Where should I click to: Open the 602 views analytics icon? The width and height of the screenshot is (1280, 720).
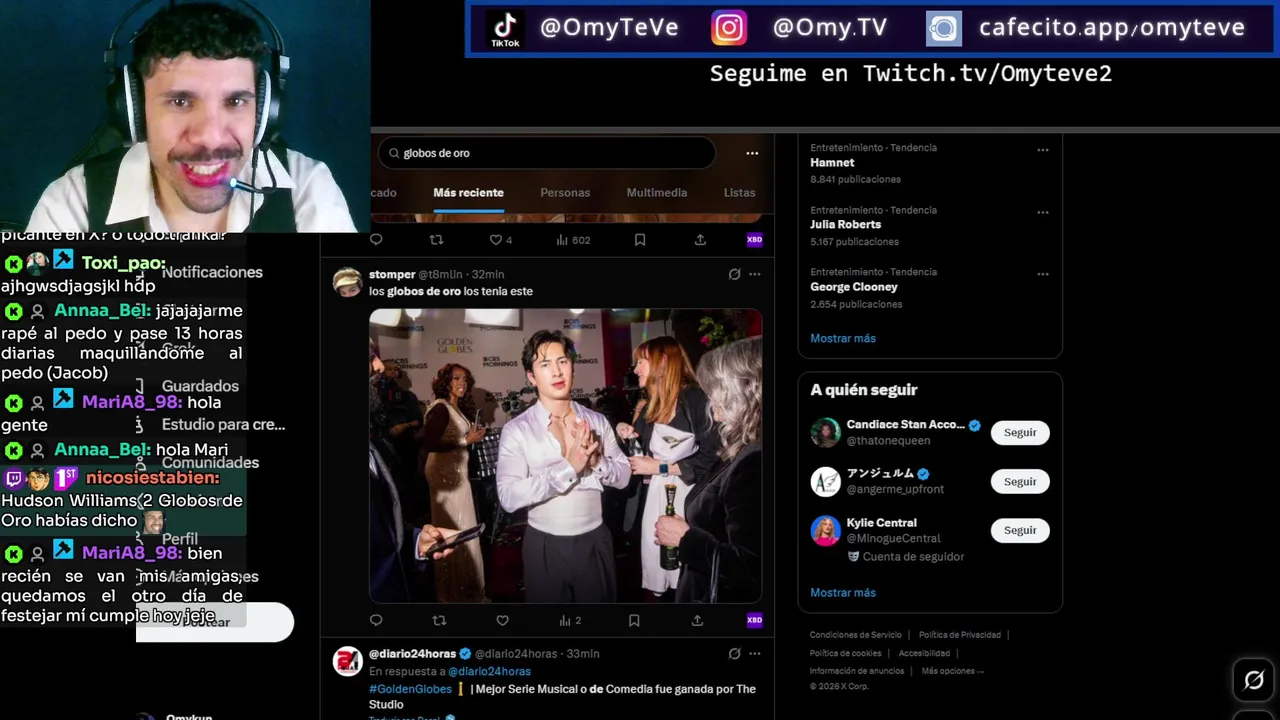click(x=573, y=240)
